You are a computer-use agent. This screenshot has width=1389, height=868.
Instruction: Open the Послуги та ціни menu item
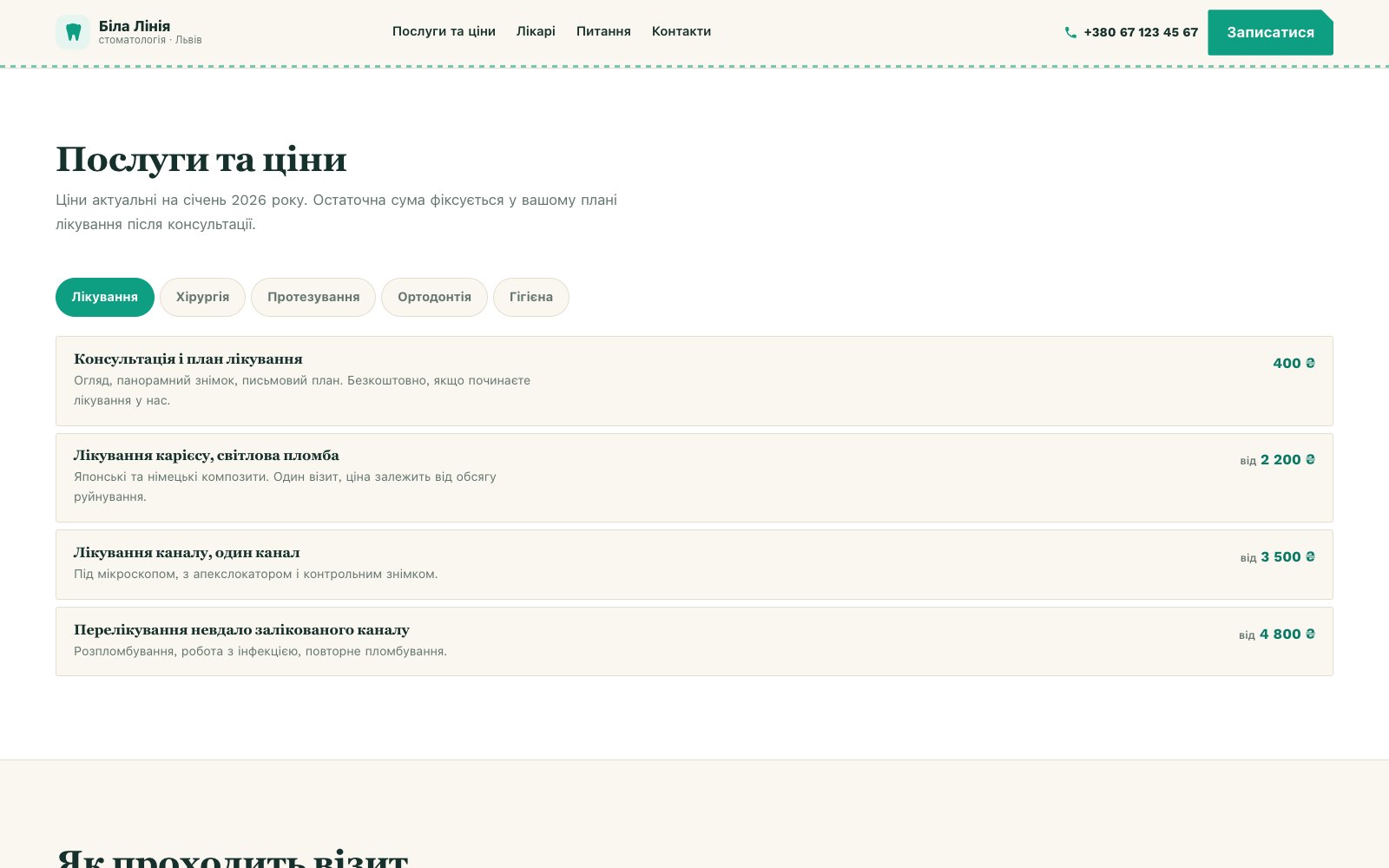pyautogui.click(x=444, y=31)
